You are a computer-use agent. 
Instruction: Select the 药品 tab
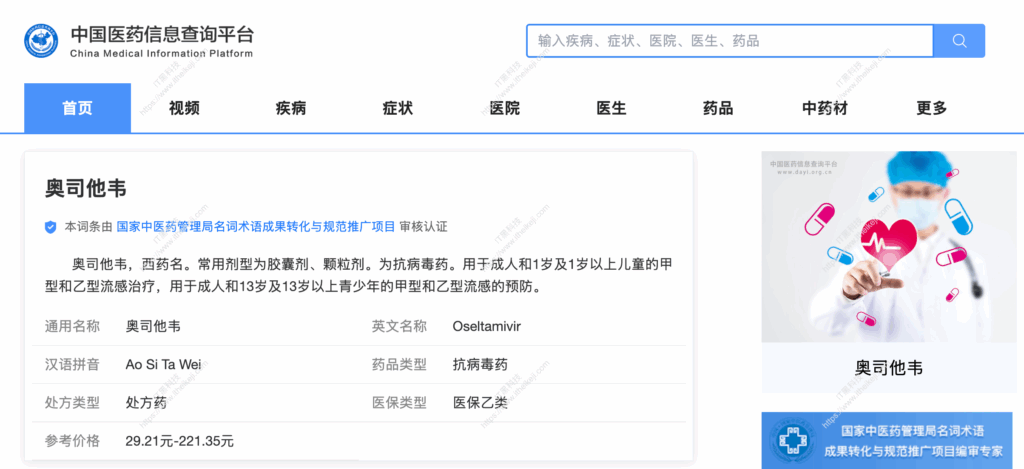point(718,108)
